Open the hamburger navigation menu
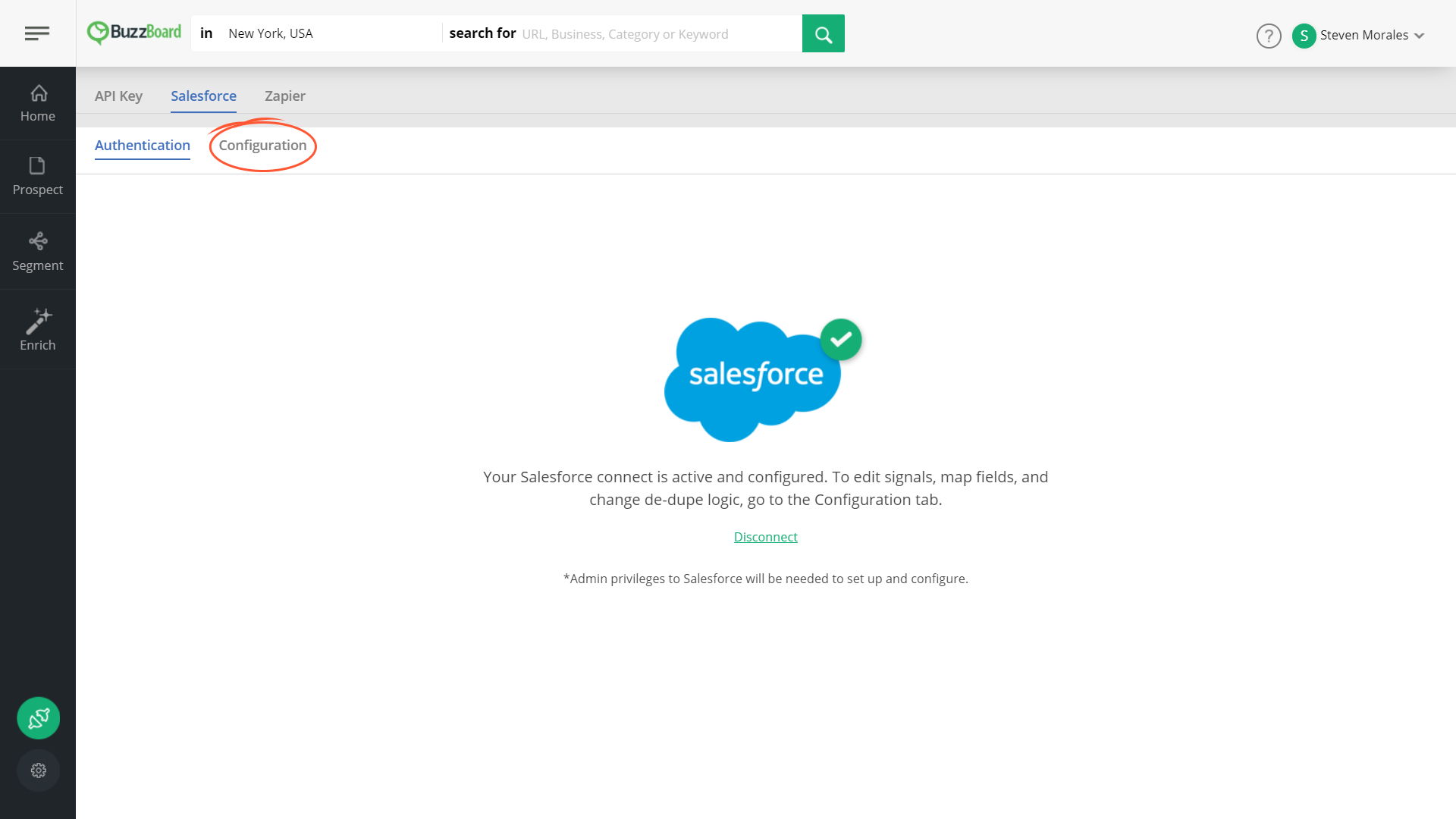Image resolution: width=1456 pixels, height=819 pixels. pyautogui.click(x=37, y=33)
